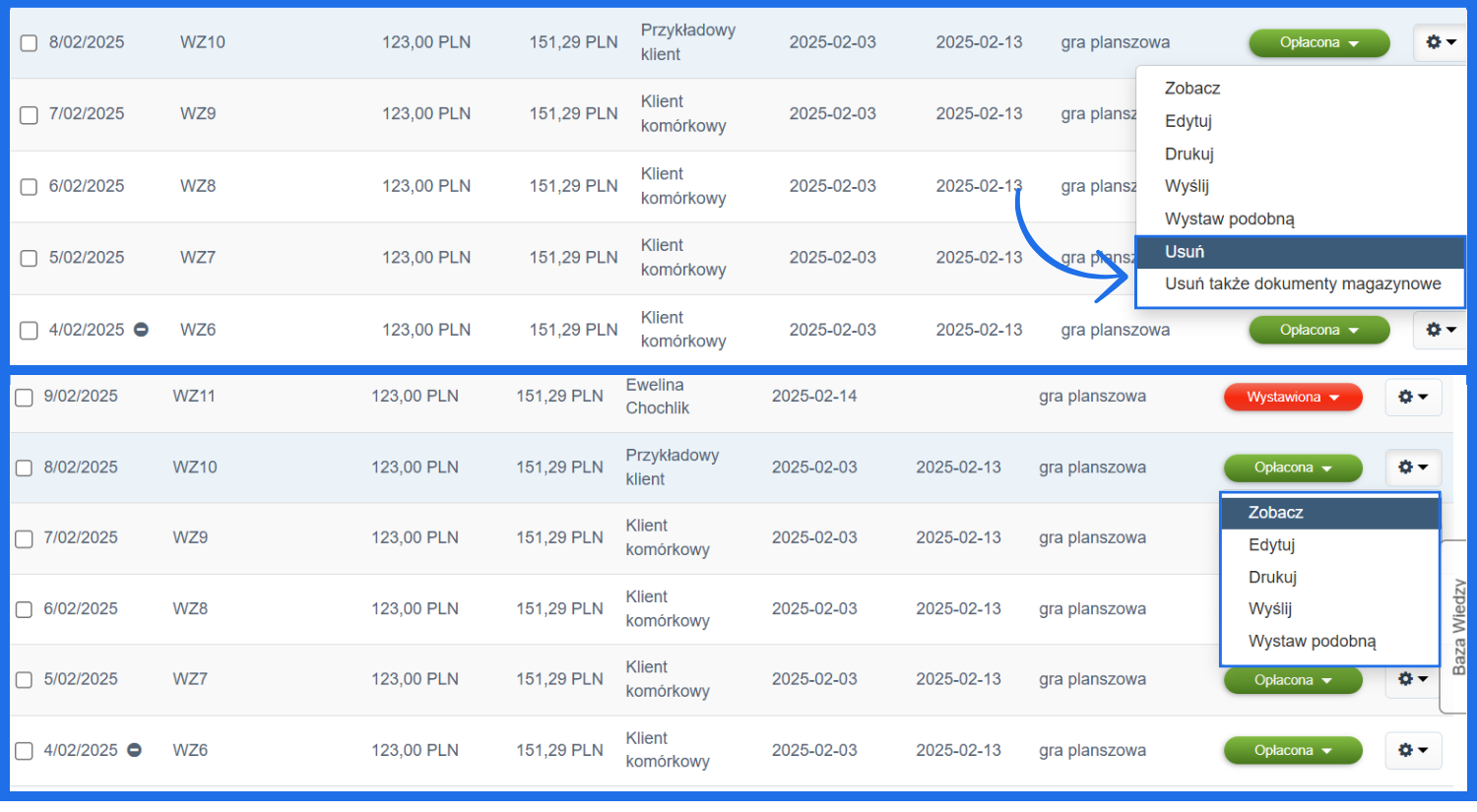Click the date 2025-02-14

814,397
